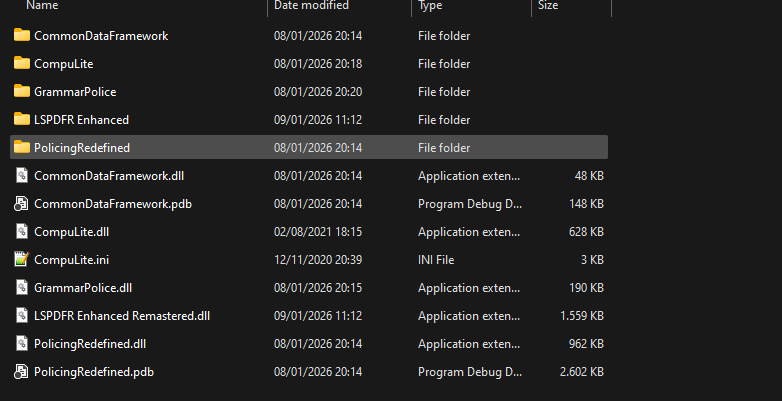Image resolution: width=782 pixels, height=401 pixels.
Task: Select the PolicingRedefined.pdb file name
Action: point(94,372)
